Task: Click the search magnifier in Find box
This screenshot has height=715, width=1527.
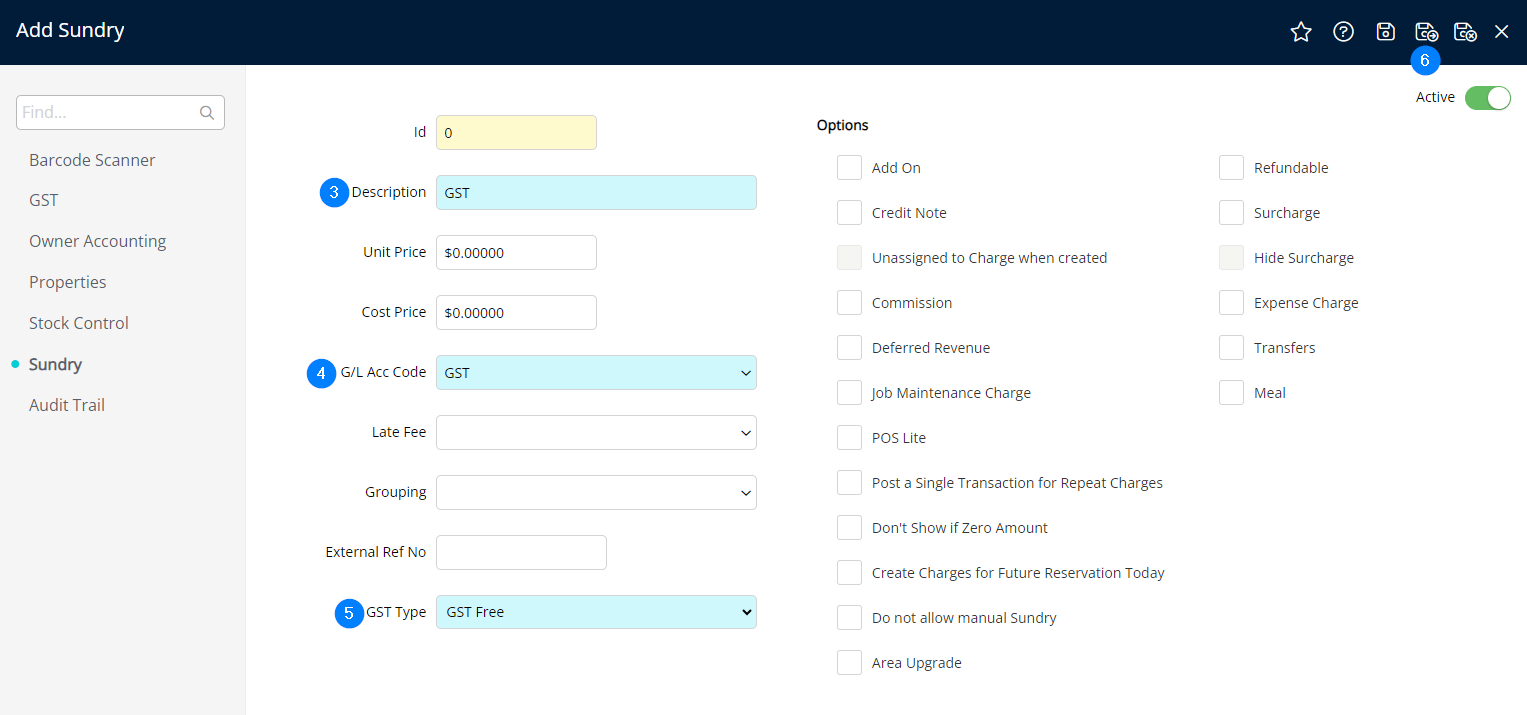Action: click(207, 113)
